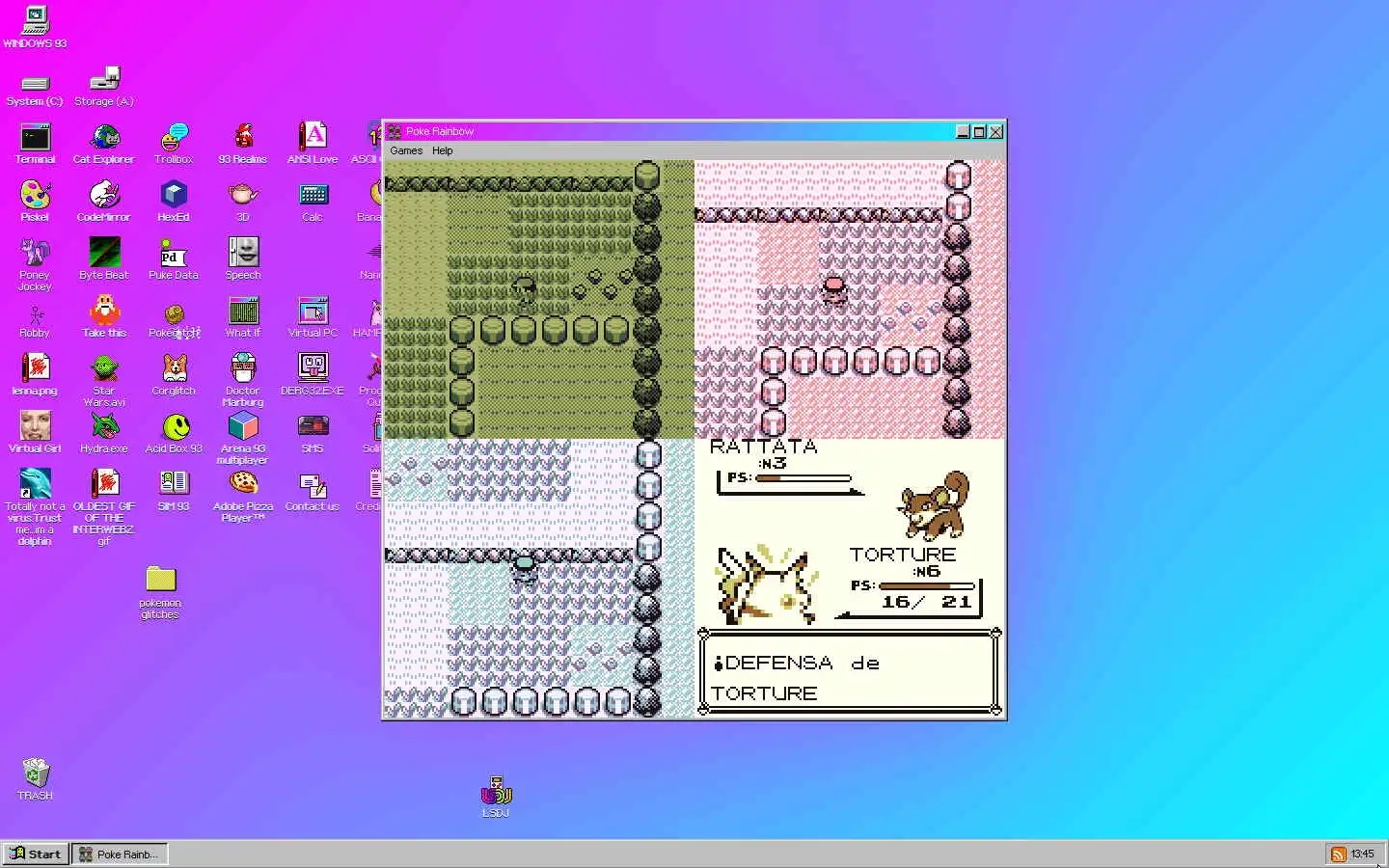Open the What If icon
The width and height of the screenshot is (1389, 868).
(x=243, y=317)
